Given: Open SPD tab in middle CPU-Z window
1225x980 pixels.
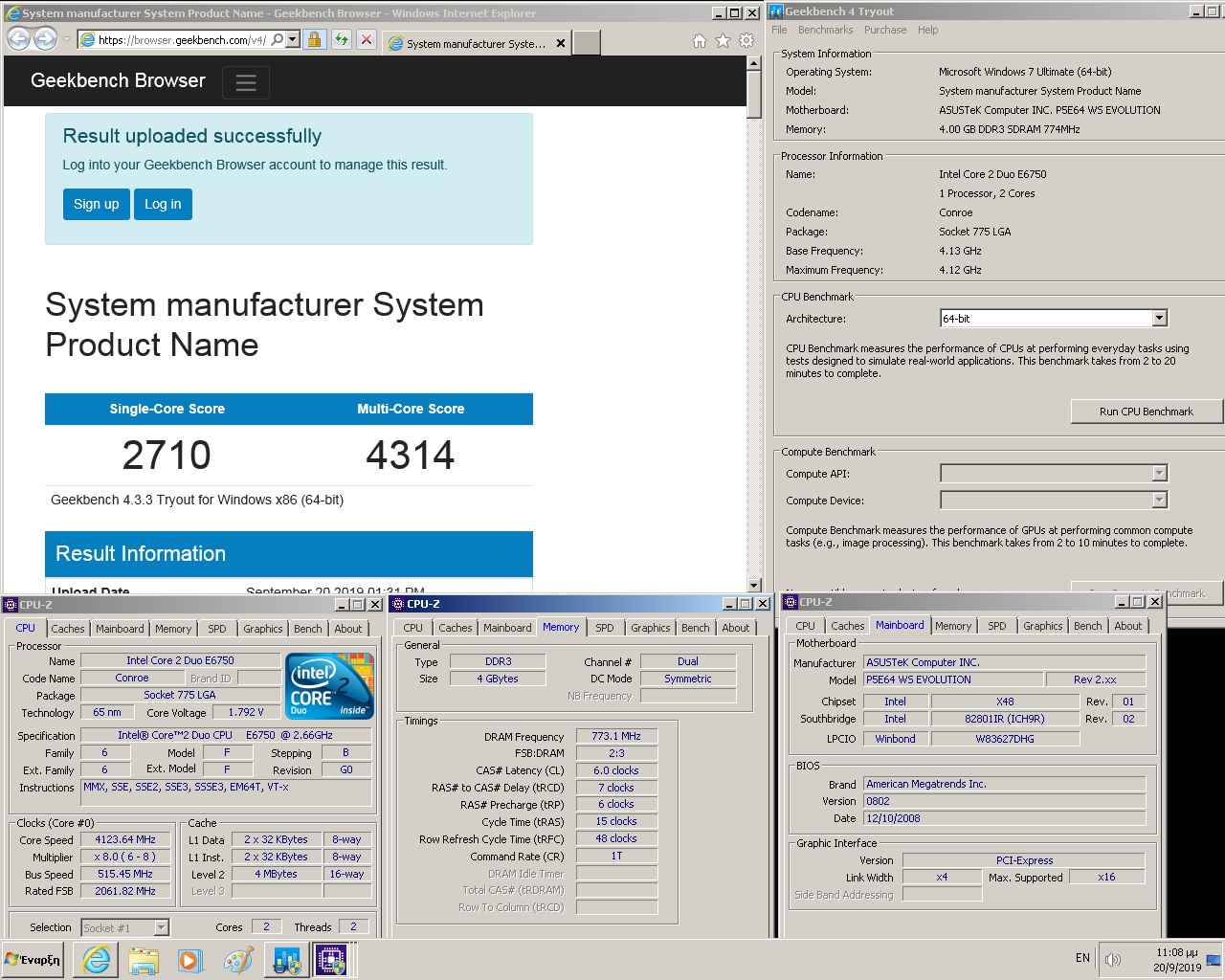Looking at the screenshot, I should pos(605,628).
